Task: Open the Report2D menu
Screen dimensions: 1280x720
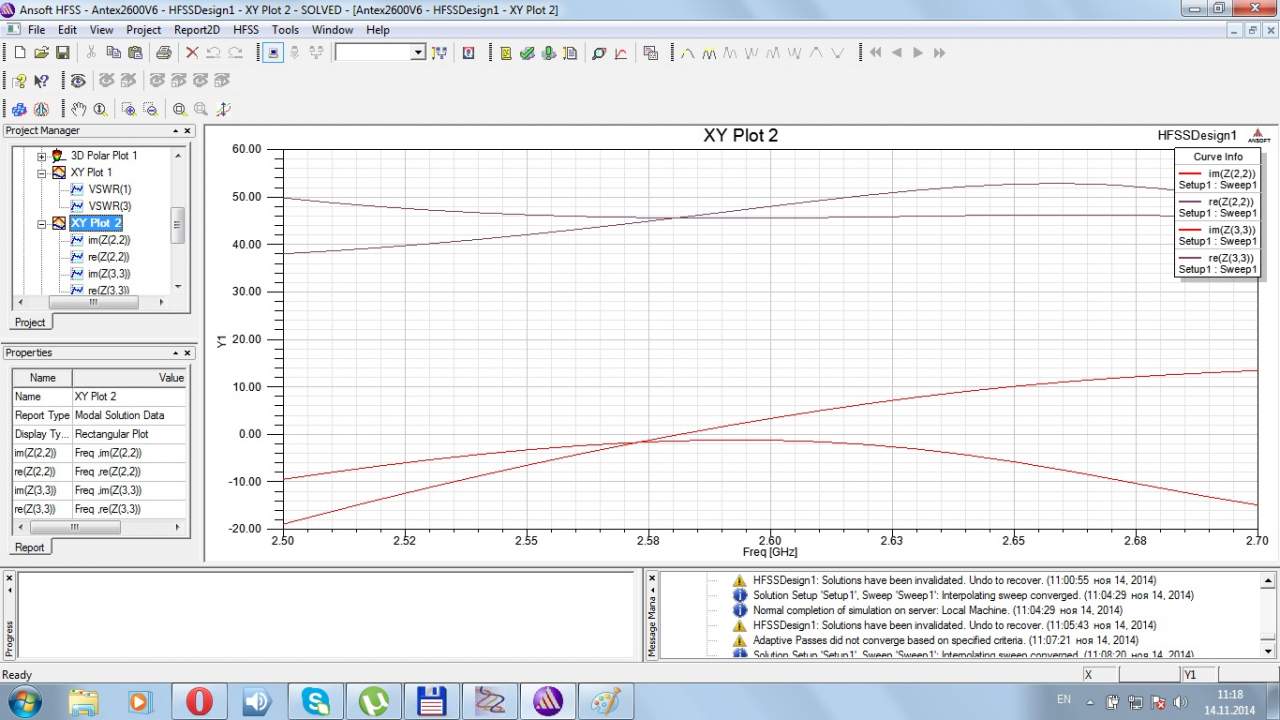Action: pos(197,30)
